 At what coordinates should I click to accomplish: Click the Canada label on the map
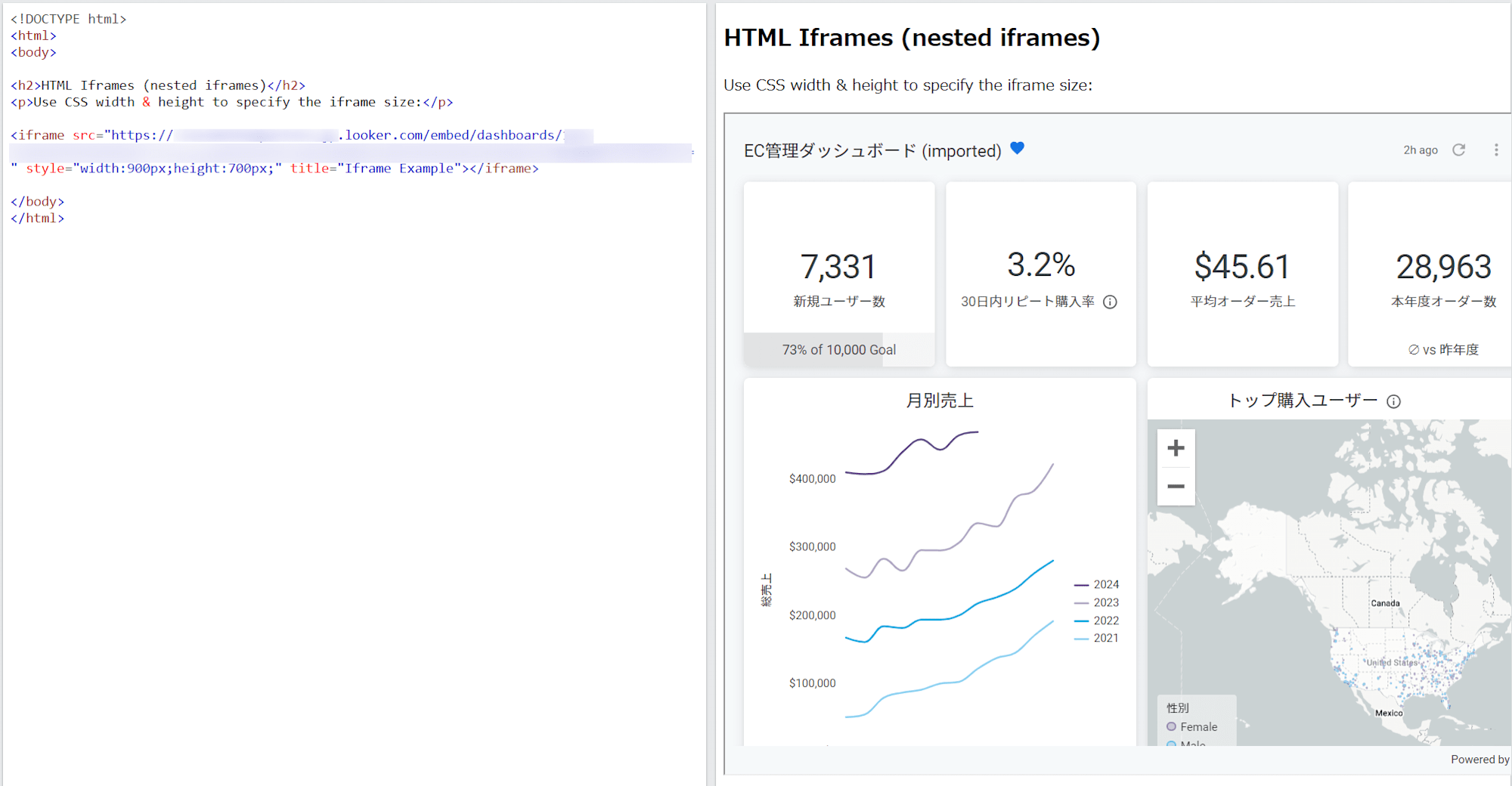[x=1385, y=603]
